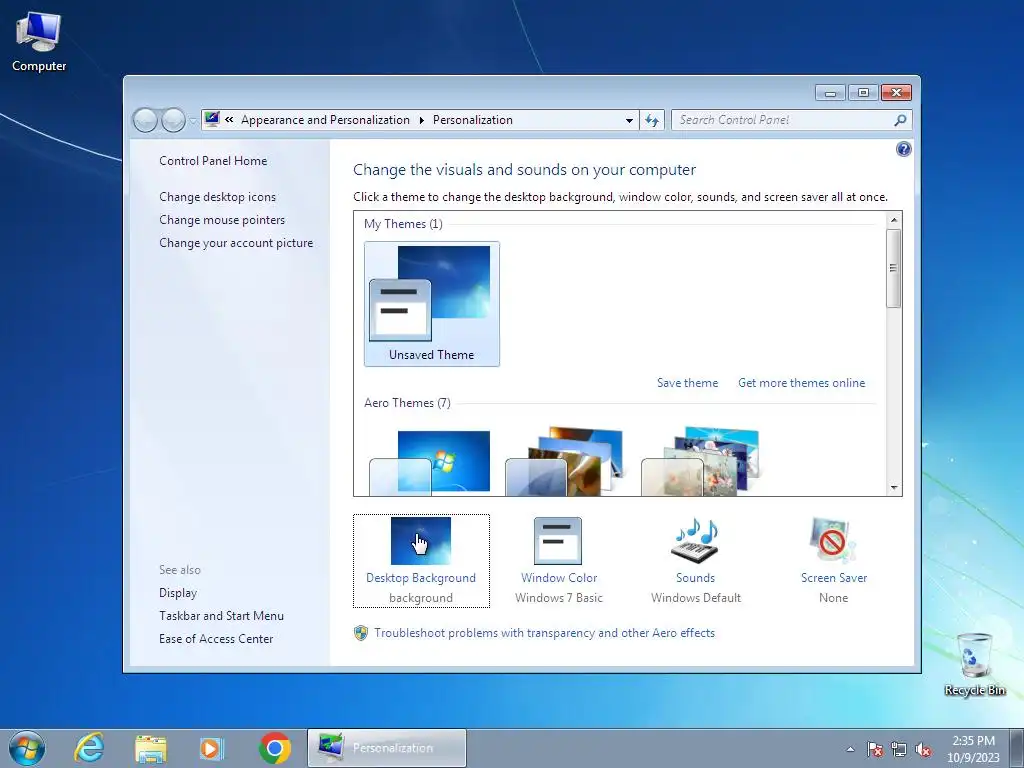Open the Windows Start button
This screenshot has height=768, width=1024.
27,748
